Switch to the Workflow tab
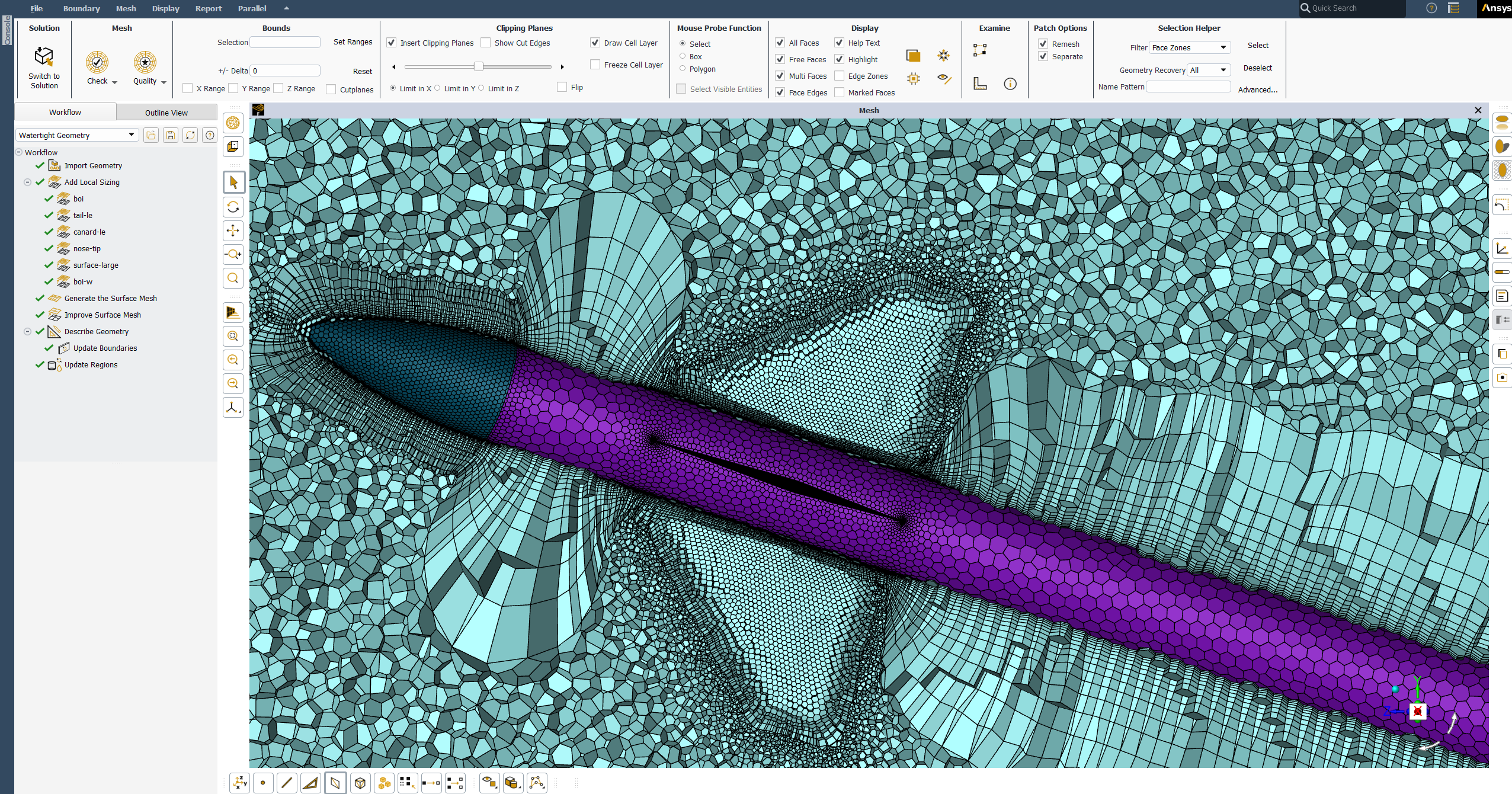The width and height of the screenshot is (1512, 794). pos(65,112)
